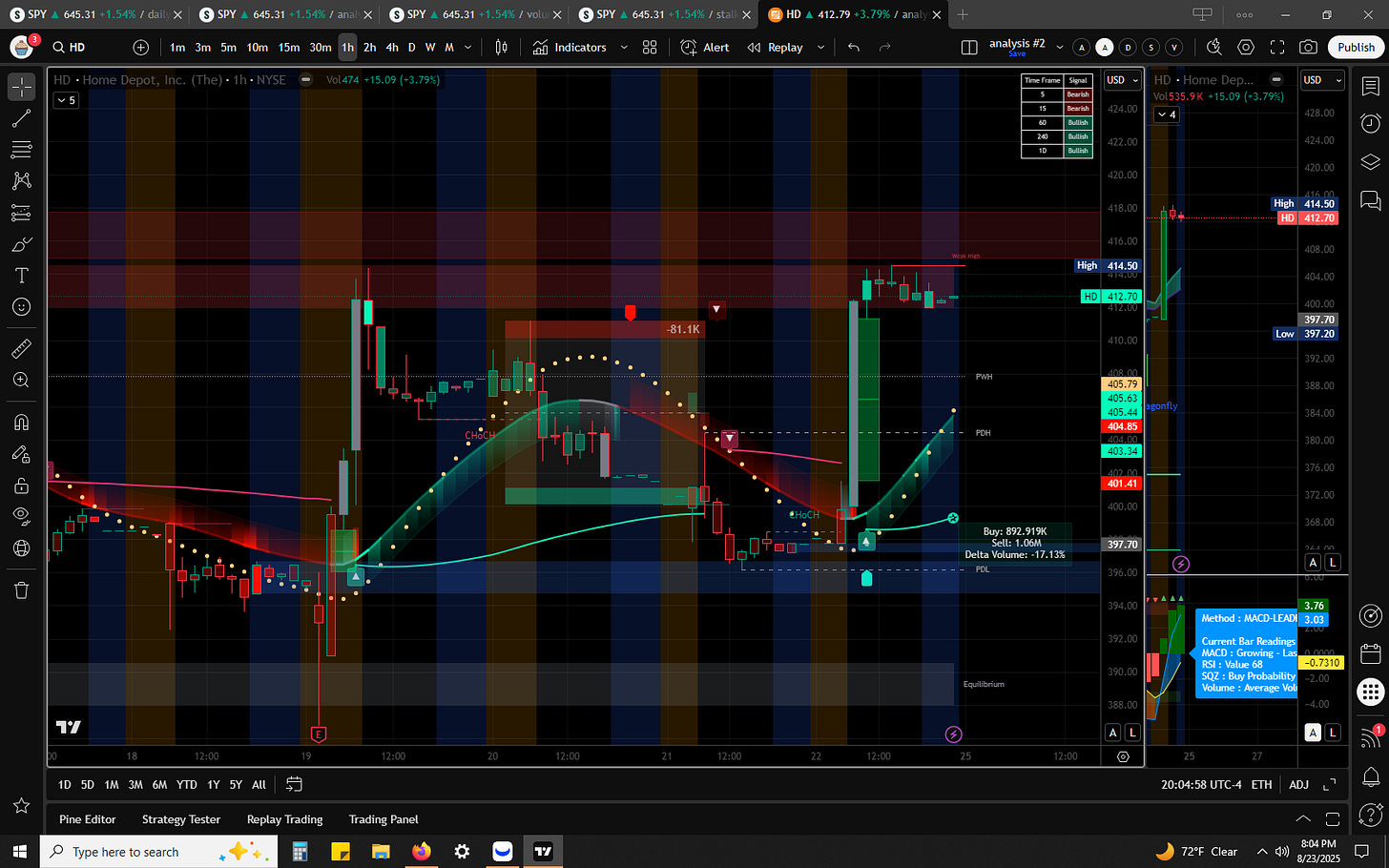The height and width of the screenshot is (868, 1389).
Task: Add symbol with plus circle button
Action: pyautogui.click(x=141, y=47)
